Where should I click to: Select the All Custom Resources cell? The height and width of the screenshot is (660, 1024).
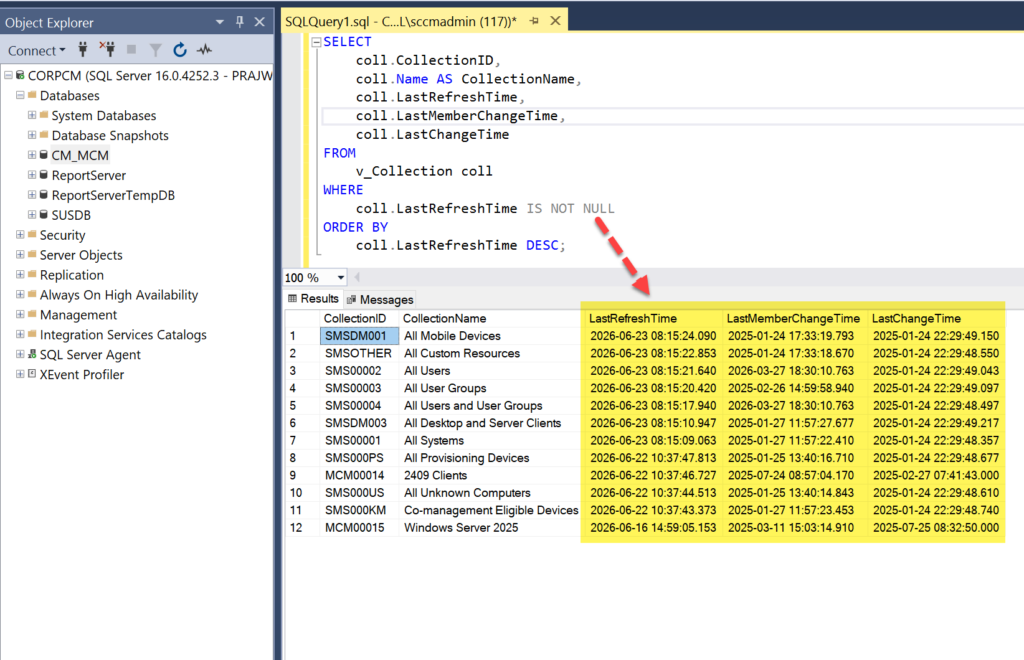[x=490, y=353]
